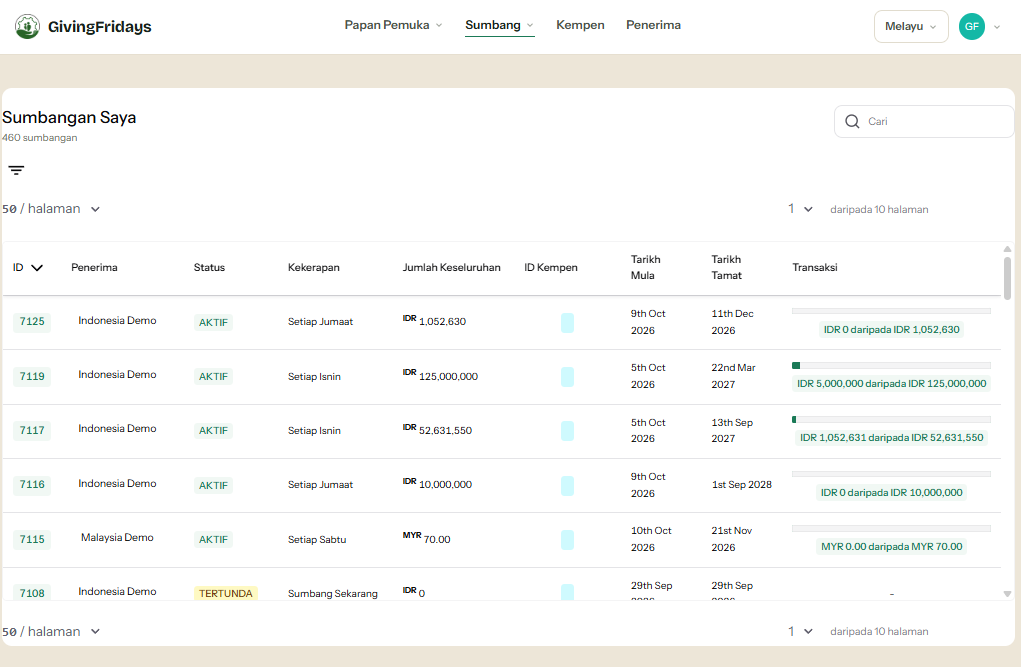This screenshot has height=667, width=1021.
Task: Click the Jumlah Keseluruhan column header
Action: (451, 268)
